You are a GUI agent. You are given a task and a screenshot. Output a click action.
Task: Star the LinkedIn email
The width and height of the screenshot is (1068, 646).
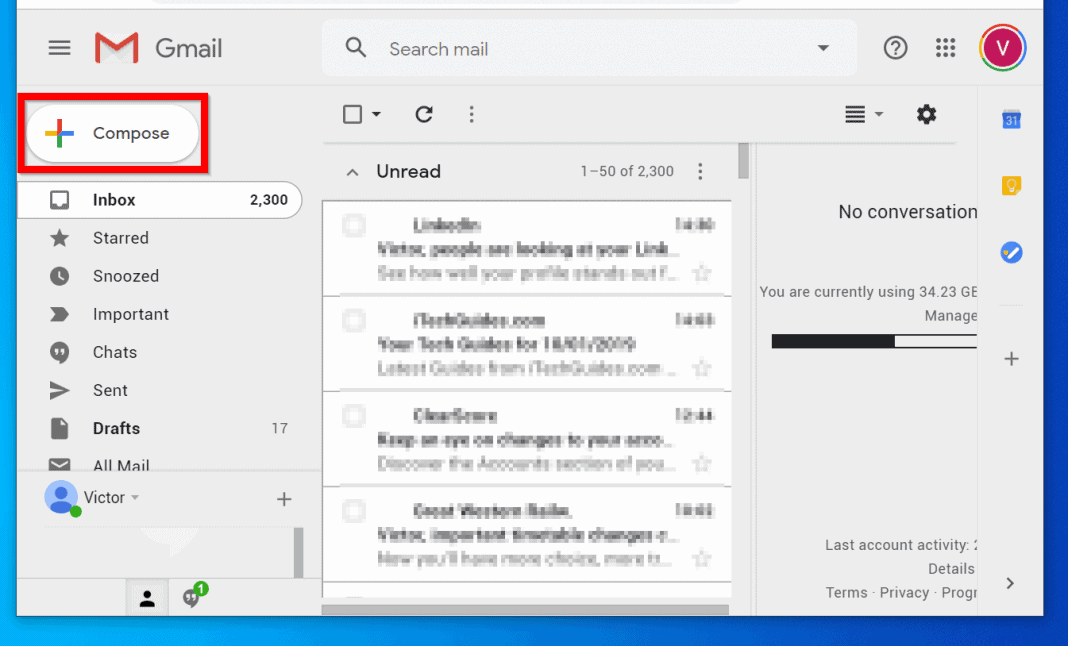tap(702, 274)
